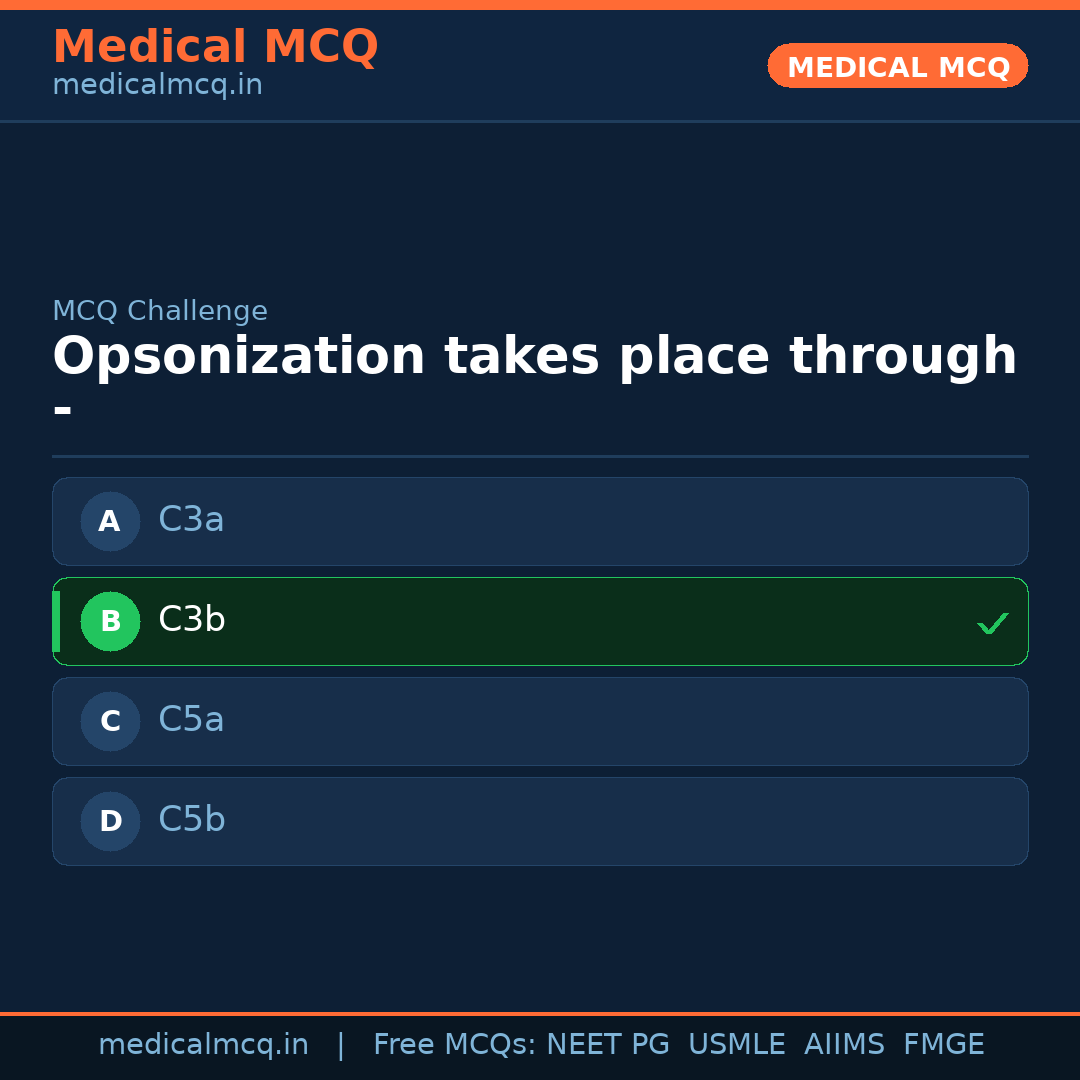
Task: Select answer option C5b
Action: [x=540, y=821]
